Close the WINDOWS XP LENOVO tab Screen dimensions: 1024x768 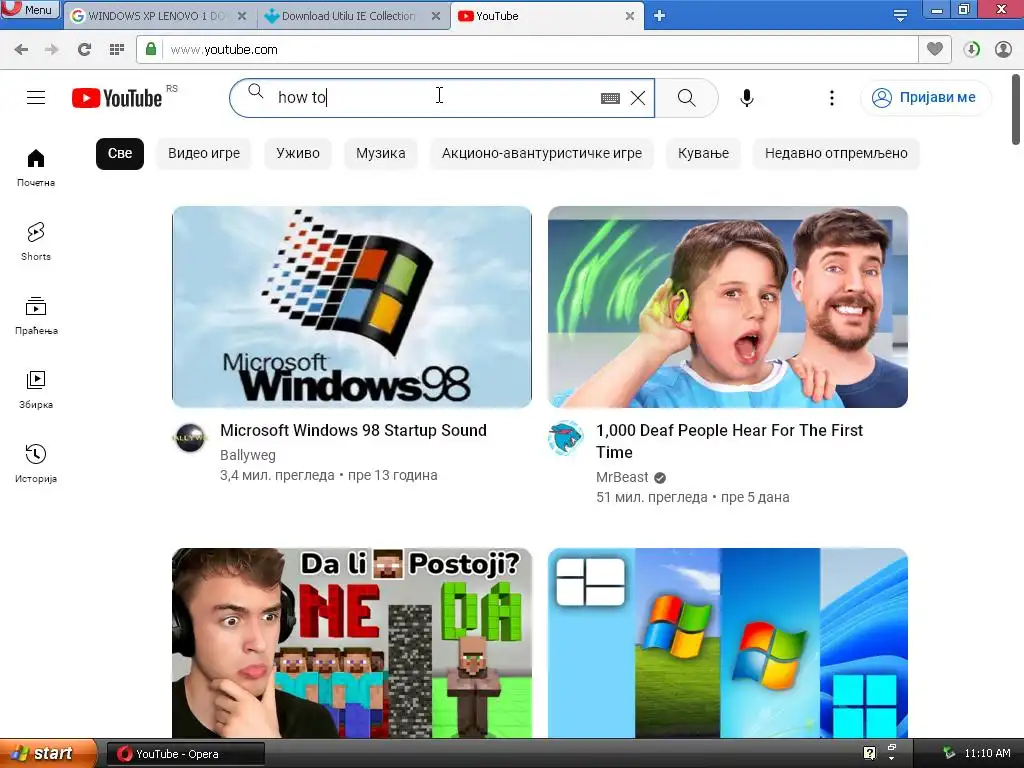pyautogui.click(x=242, y=16)
